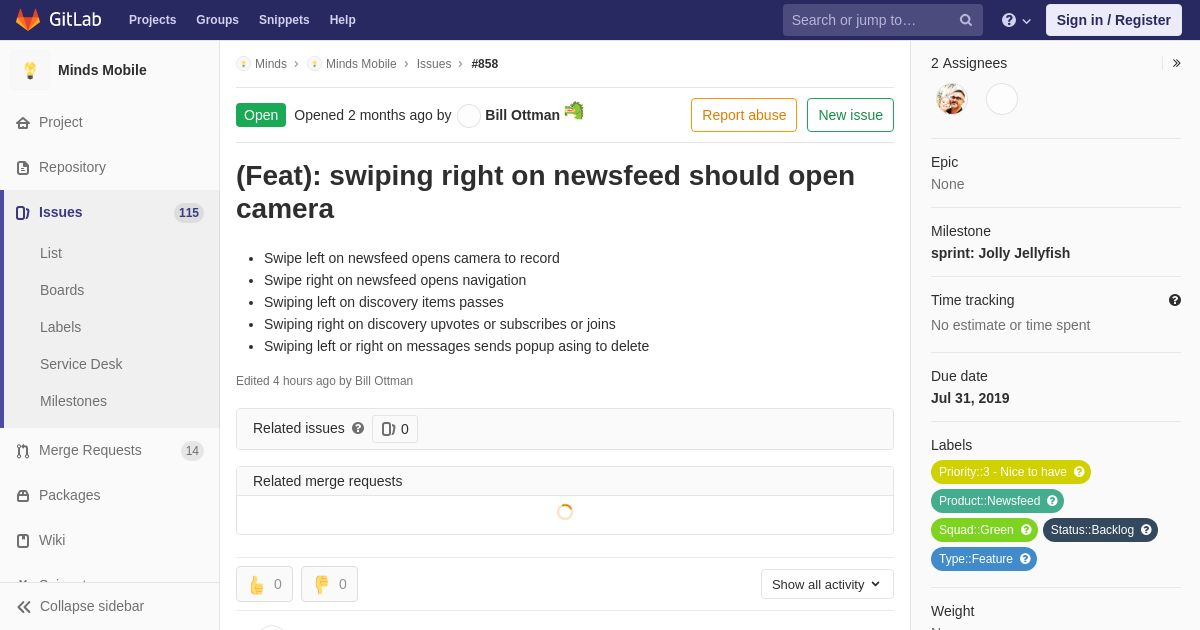Viewport: 1200px width, 630px height.
Task: Click the Issues count badge 115
Action: tap(189, 213)
